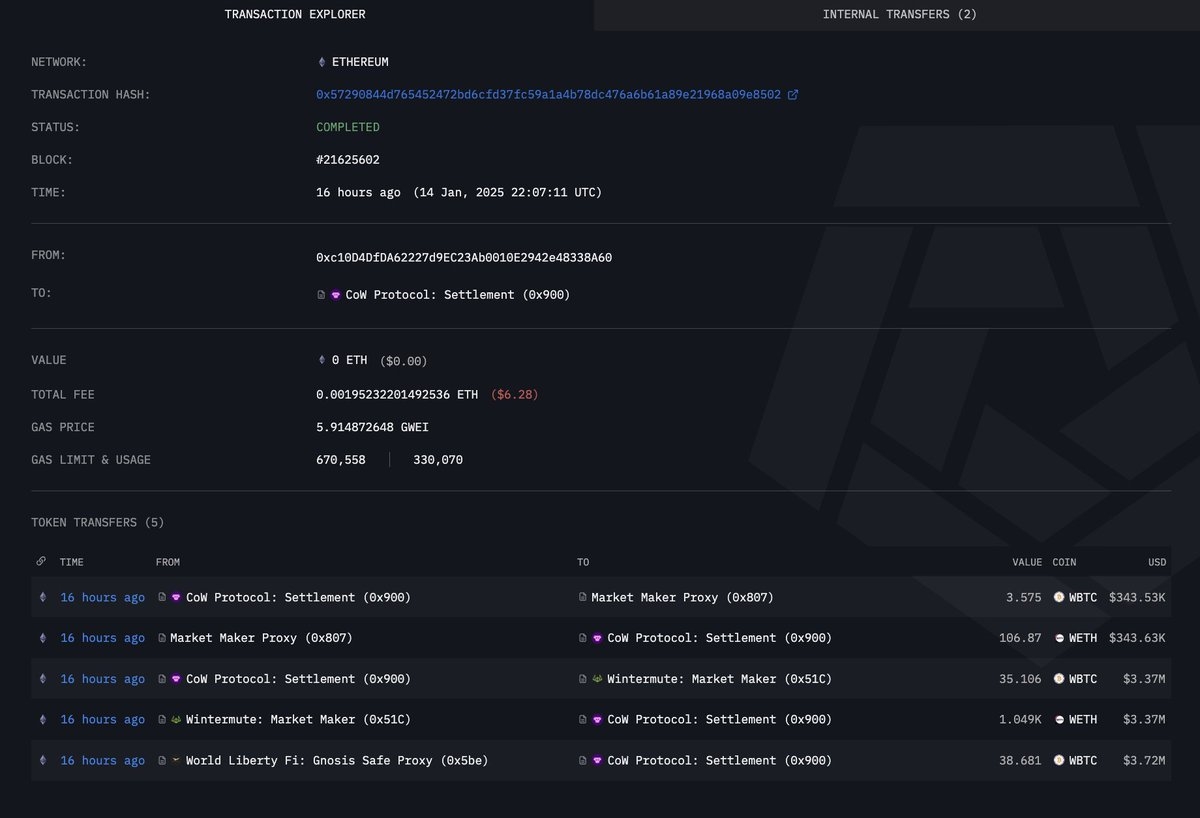Click the FROM address 0xc10D4DfDA...
This screenshot has width=1200, height=818.
tap(464, 258)
